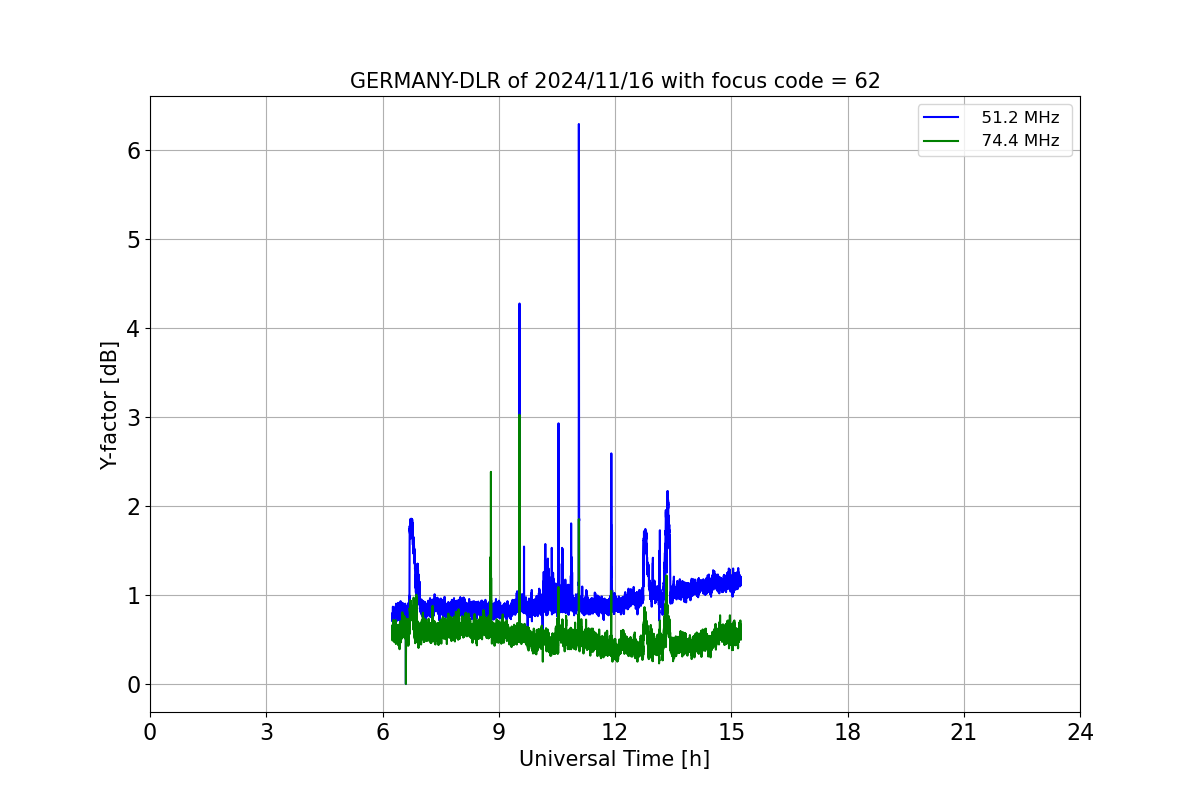Click y-axis tick label '4'
The width and height of the screenshot is (1200, 800).
(133, 328)
